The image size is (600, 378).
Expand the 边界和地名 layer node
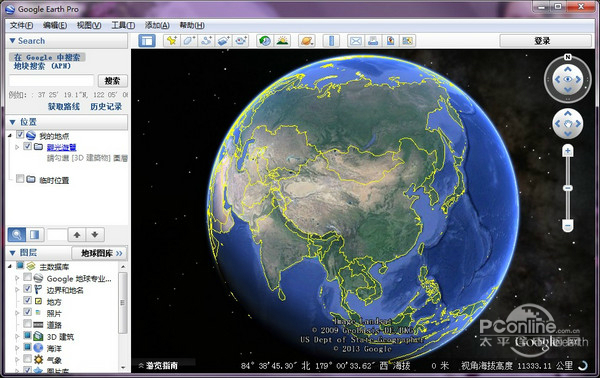pos(17,290)
